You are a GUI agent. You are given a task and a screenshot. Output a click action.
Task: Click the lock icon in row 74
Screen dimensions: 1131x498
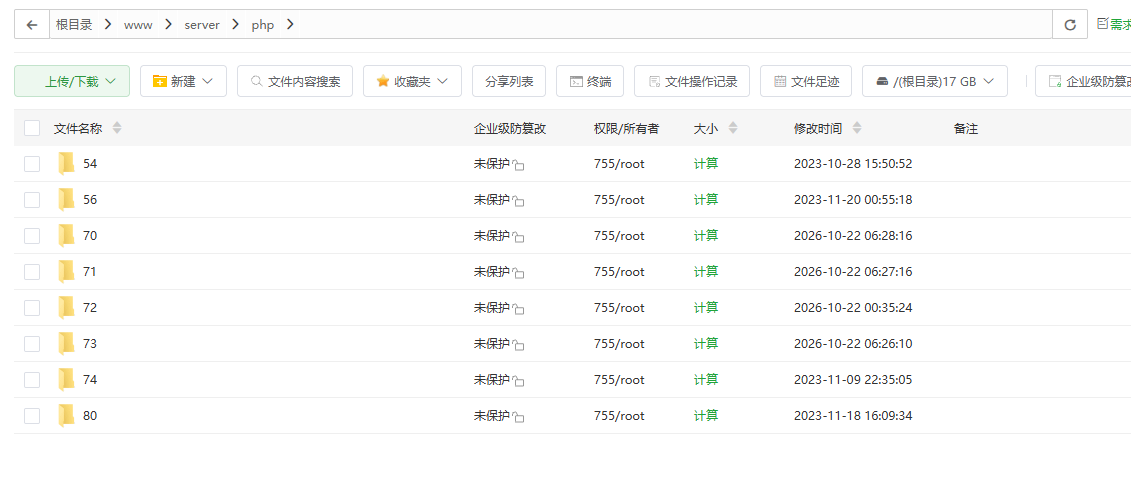click(518, 381)
